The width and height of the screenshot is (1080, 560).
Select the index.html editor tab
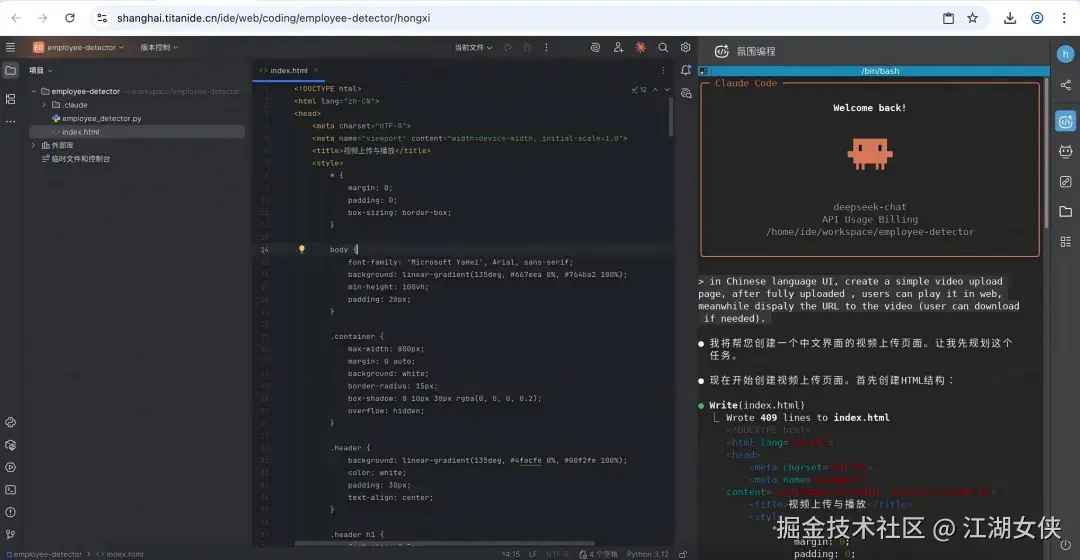[289, 70]
